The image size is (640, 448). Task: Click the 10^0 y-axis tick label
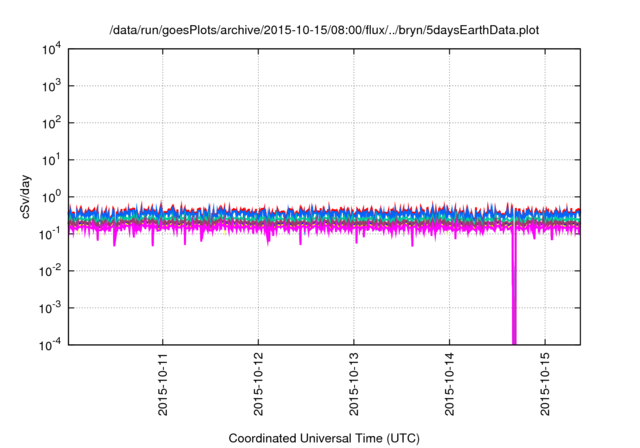[x=51, y=197]
